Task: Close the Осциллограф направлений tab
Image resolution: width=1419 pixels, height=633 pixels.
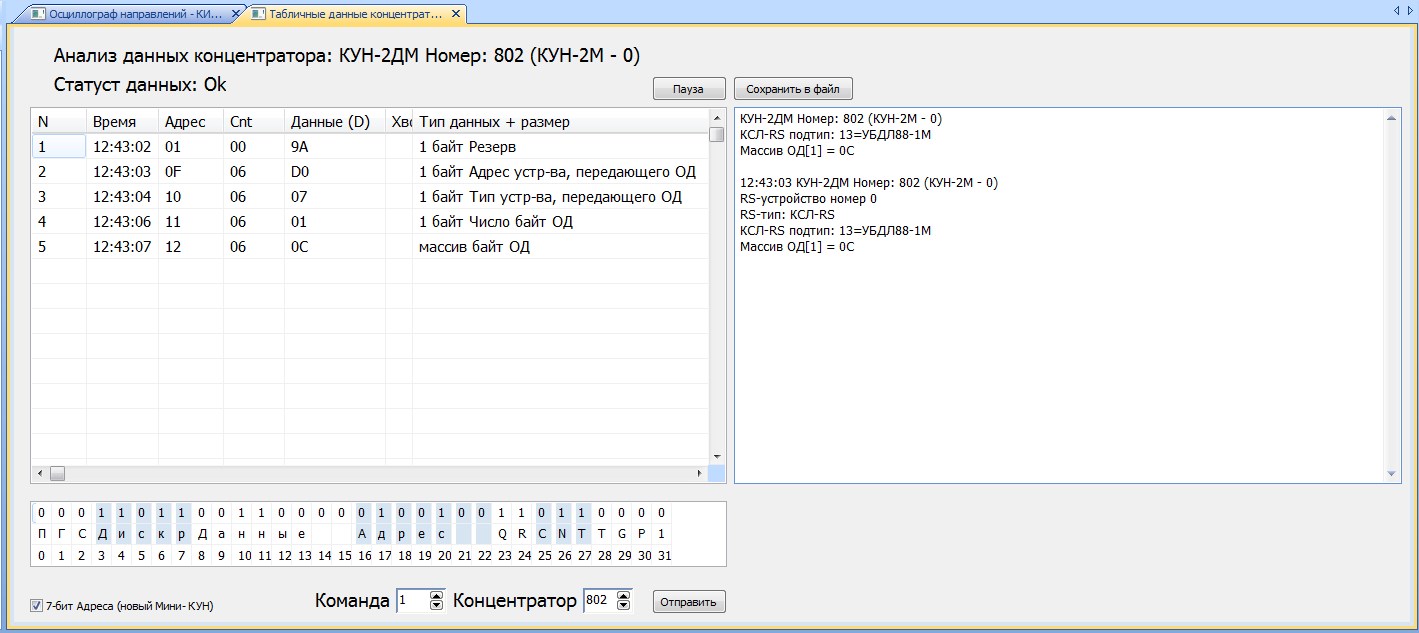Action: click(236, 14)
